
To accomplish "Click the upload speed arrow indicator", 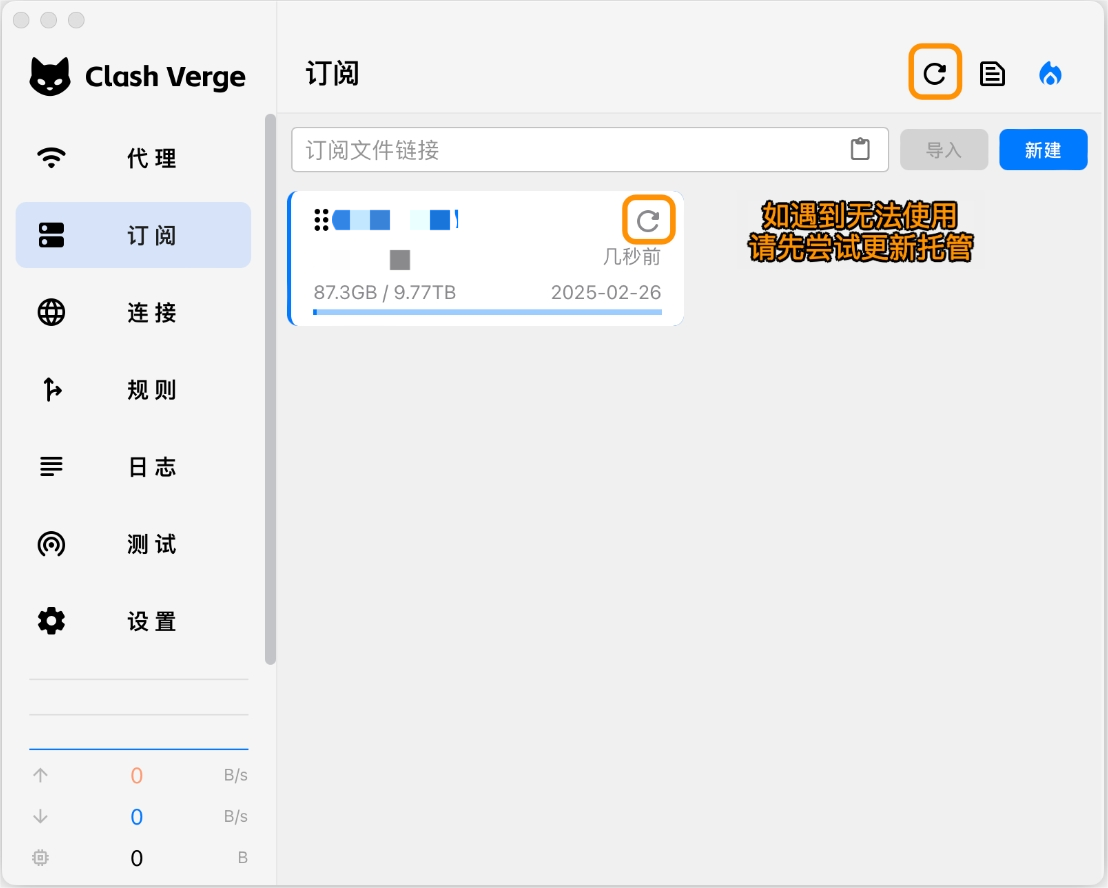I will pos(40,775).
